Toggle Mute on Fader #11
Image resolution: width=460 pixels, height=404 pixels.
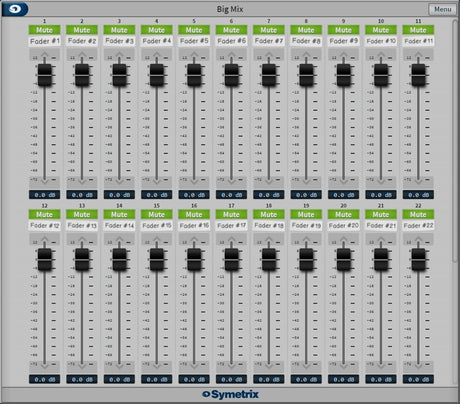coord(418,30)
